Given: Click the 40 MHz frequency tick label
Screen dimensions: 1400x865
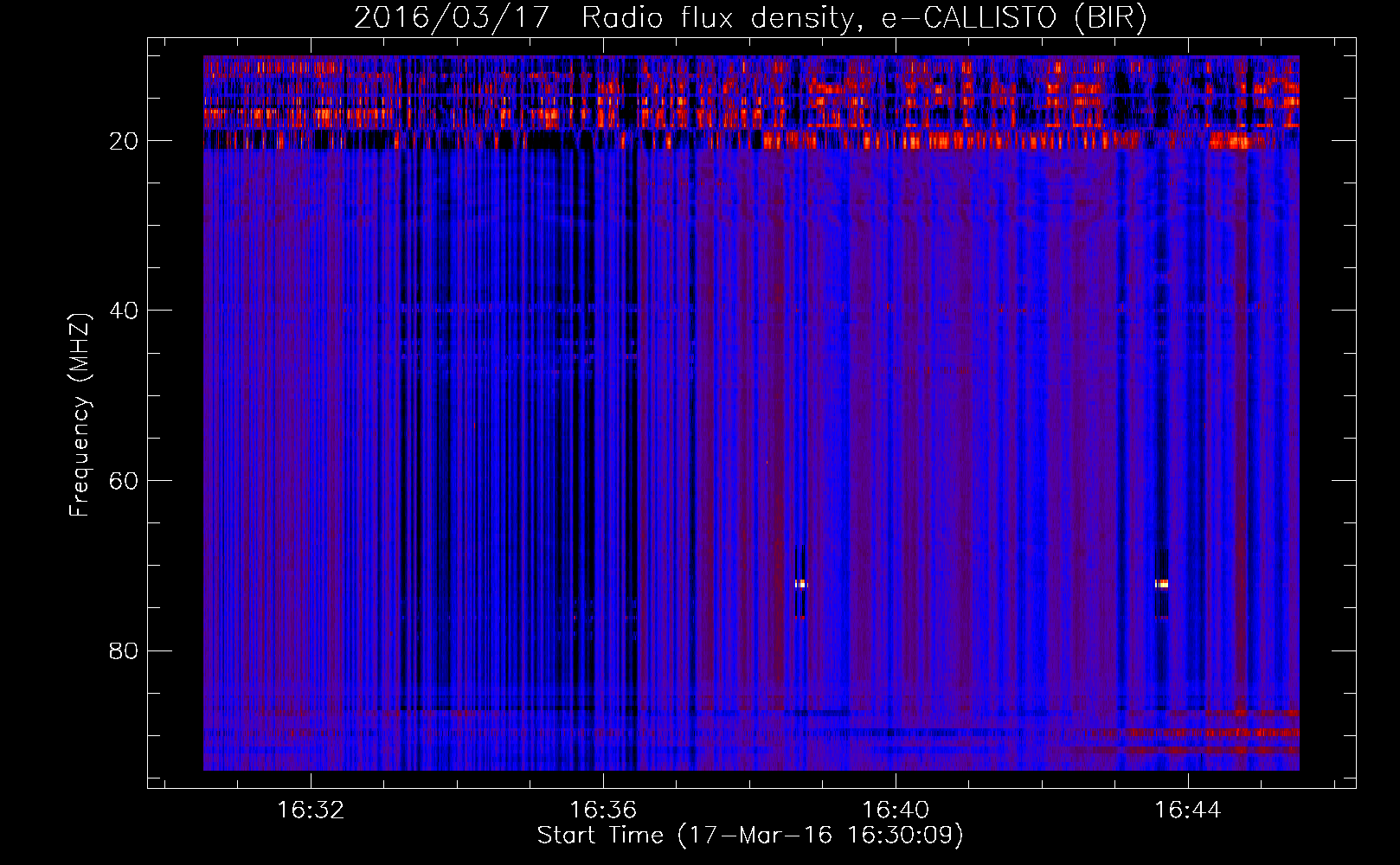Looking at the screenshot, I should 124,311.
